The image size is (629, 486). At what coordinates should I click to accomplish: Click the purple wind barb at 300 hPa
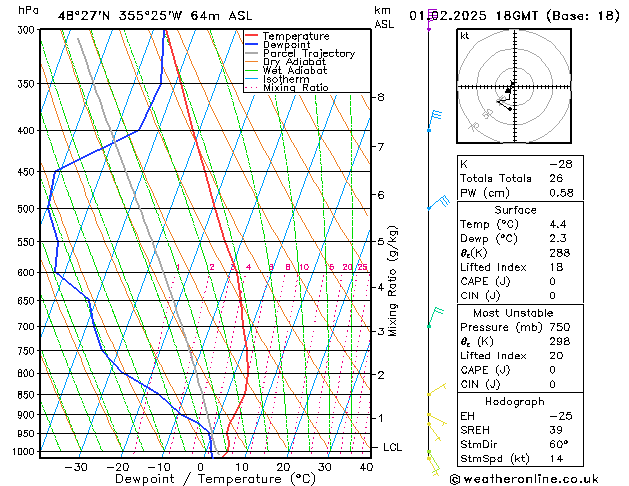coord(431,19)
